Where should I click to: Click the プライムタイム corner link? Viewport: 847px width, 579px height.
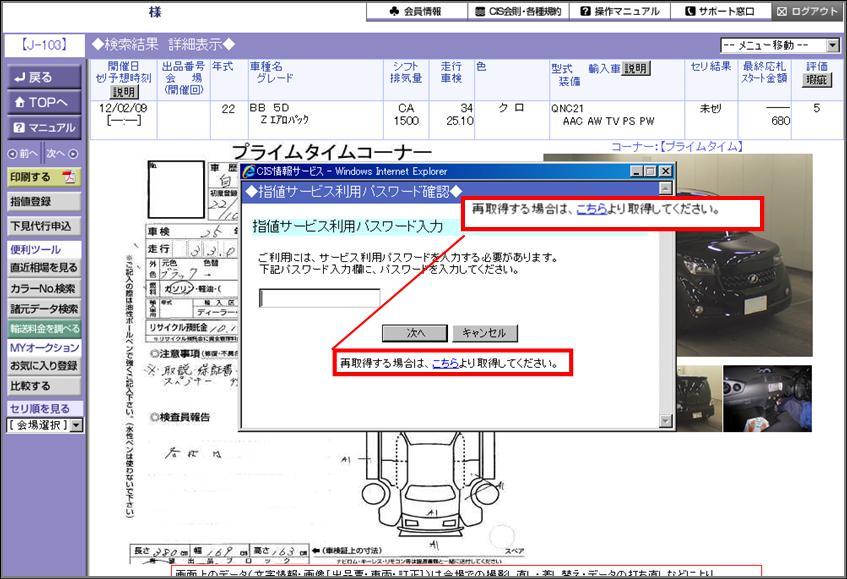click(677, 146)
